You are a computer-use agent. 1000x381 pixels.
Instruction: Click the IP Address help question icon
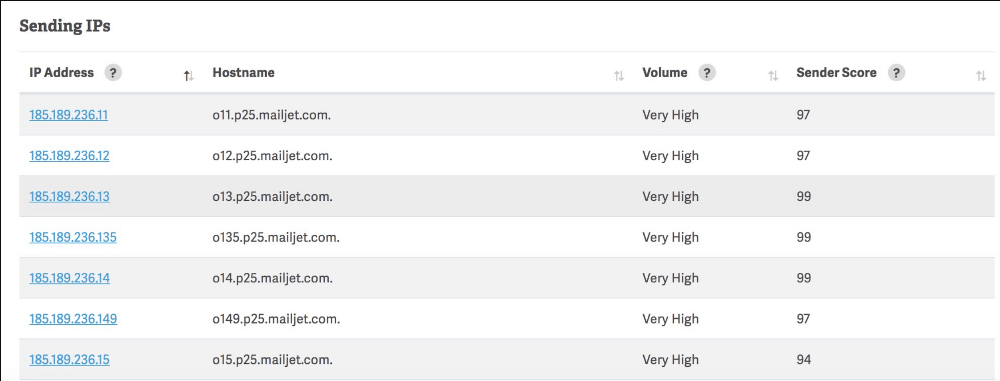[113, 73]
